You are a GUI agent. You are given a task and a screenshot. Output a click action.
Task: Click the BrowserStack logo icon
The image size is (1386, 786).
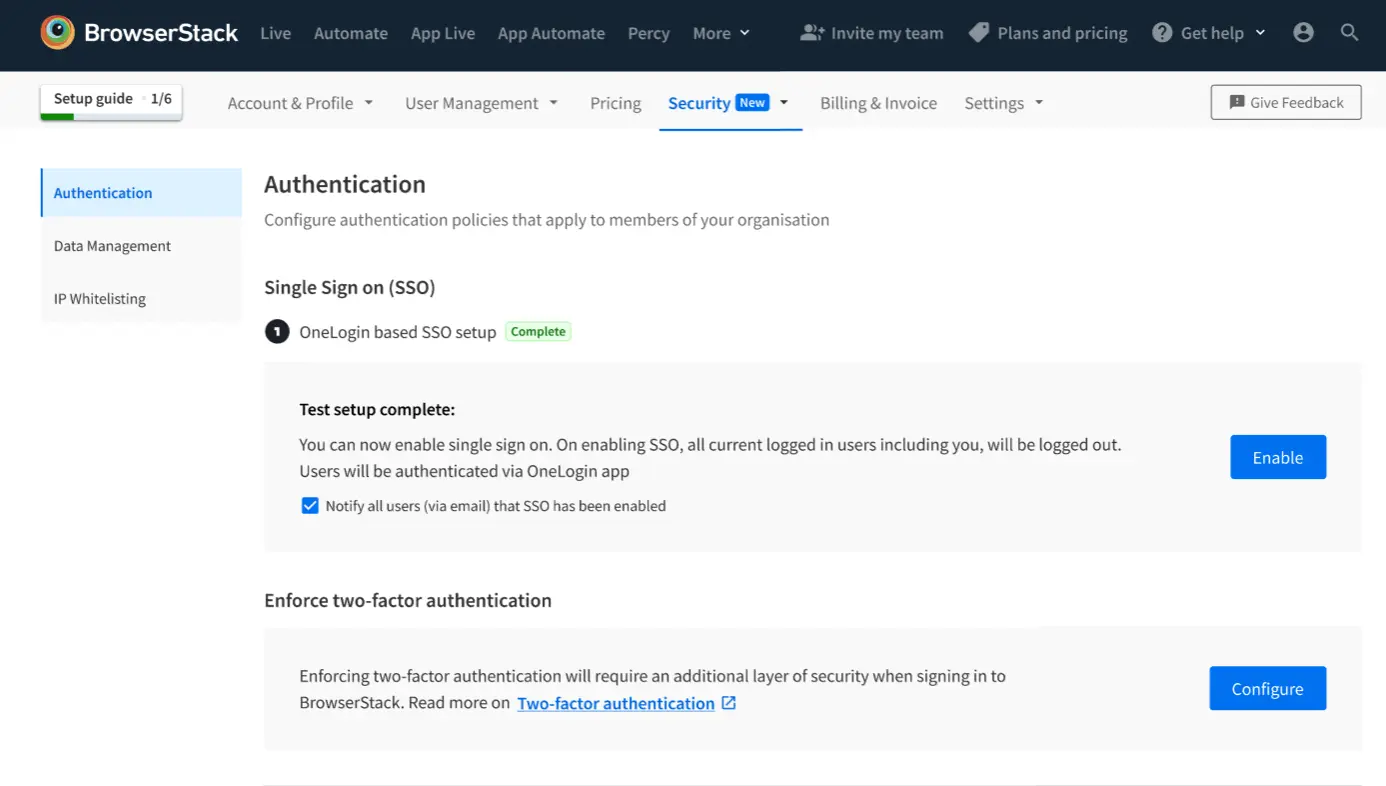58,33
